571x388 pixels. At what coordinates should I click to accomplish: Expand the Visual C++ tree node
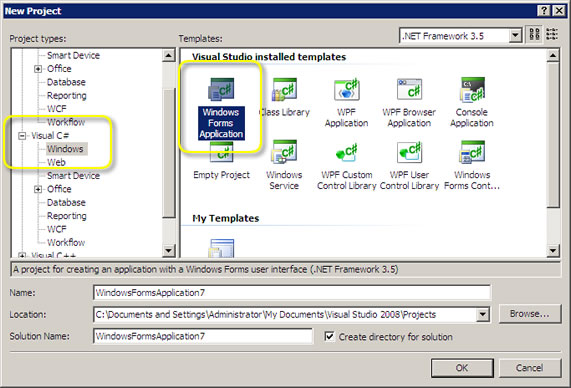tap(22, 255)
